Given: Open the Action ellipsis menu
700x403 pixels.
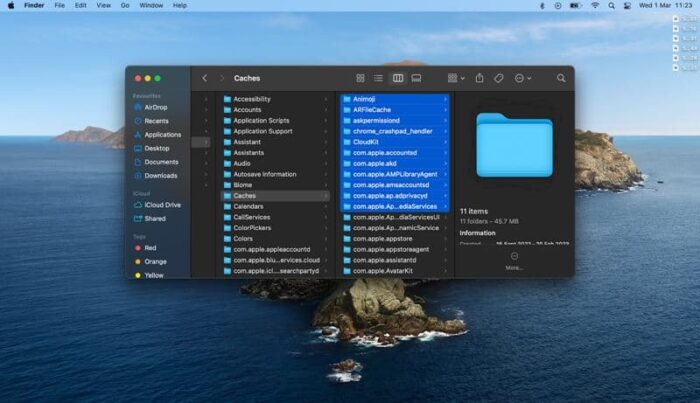Looking at the screenshot, I should [x=523, y=78].
